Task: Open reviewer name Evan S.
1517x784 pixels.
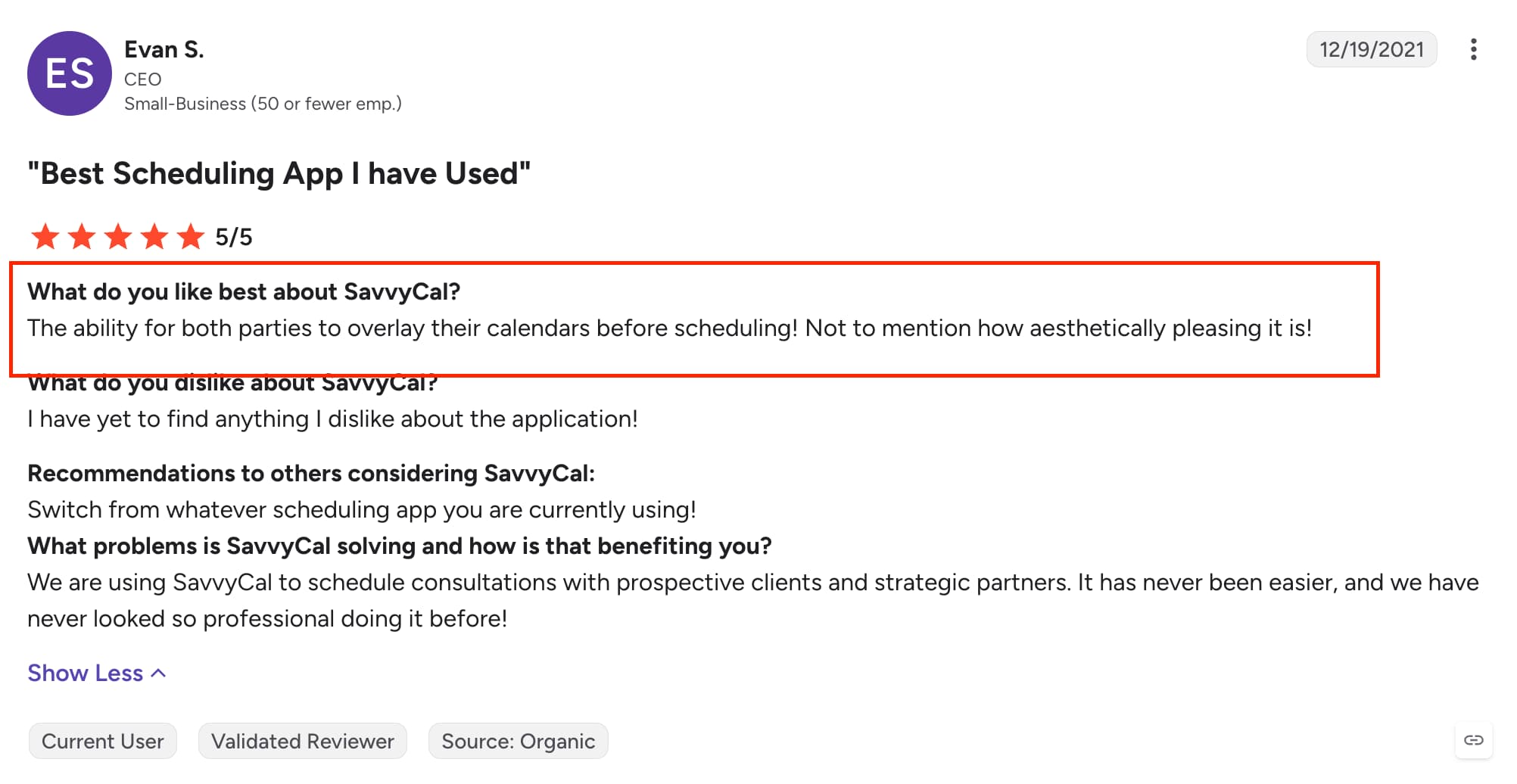Action: pos(164,49)
